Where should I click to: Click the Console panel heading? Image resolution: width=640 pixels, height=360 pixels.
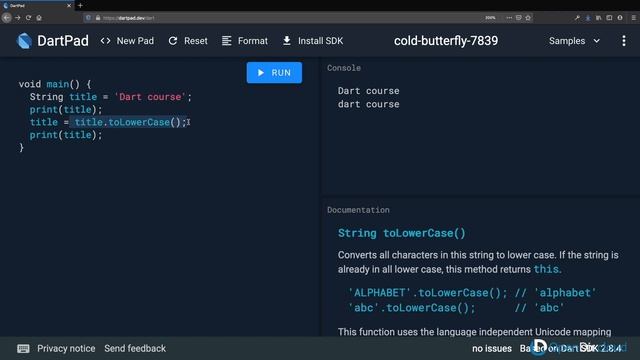(x=344, y=68)
